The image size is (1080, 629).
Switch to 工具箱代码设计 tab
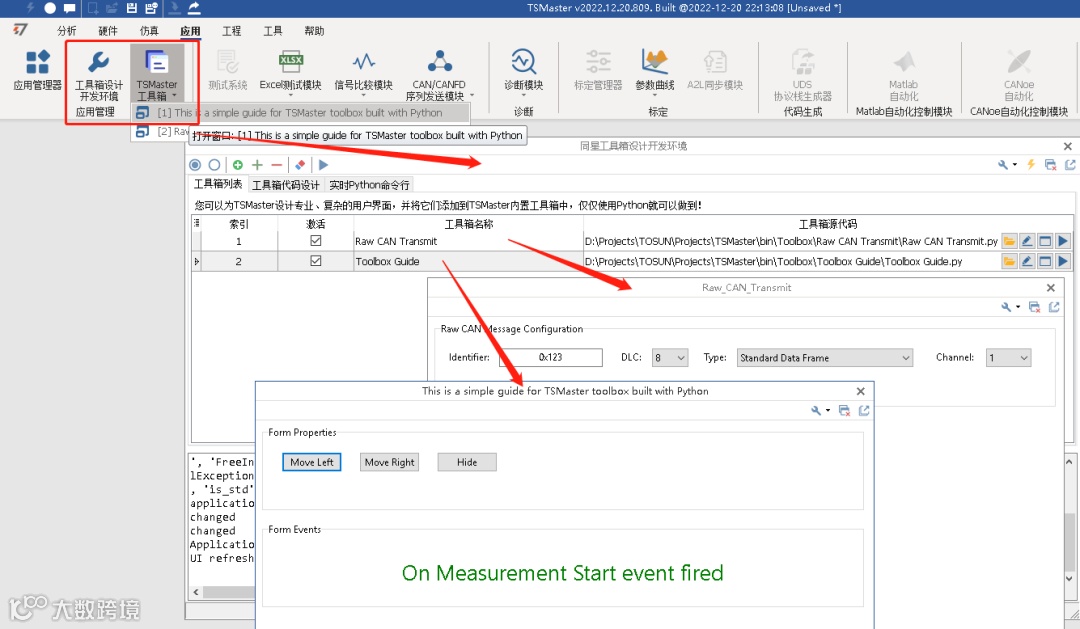[286, 185]
